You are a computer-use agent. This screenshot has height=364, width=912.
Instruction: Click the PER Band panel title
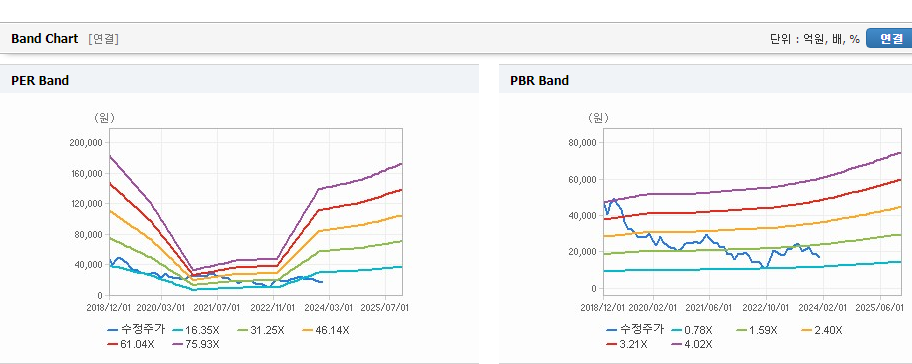40,80
